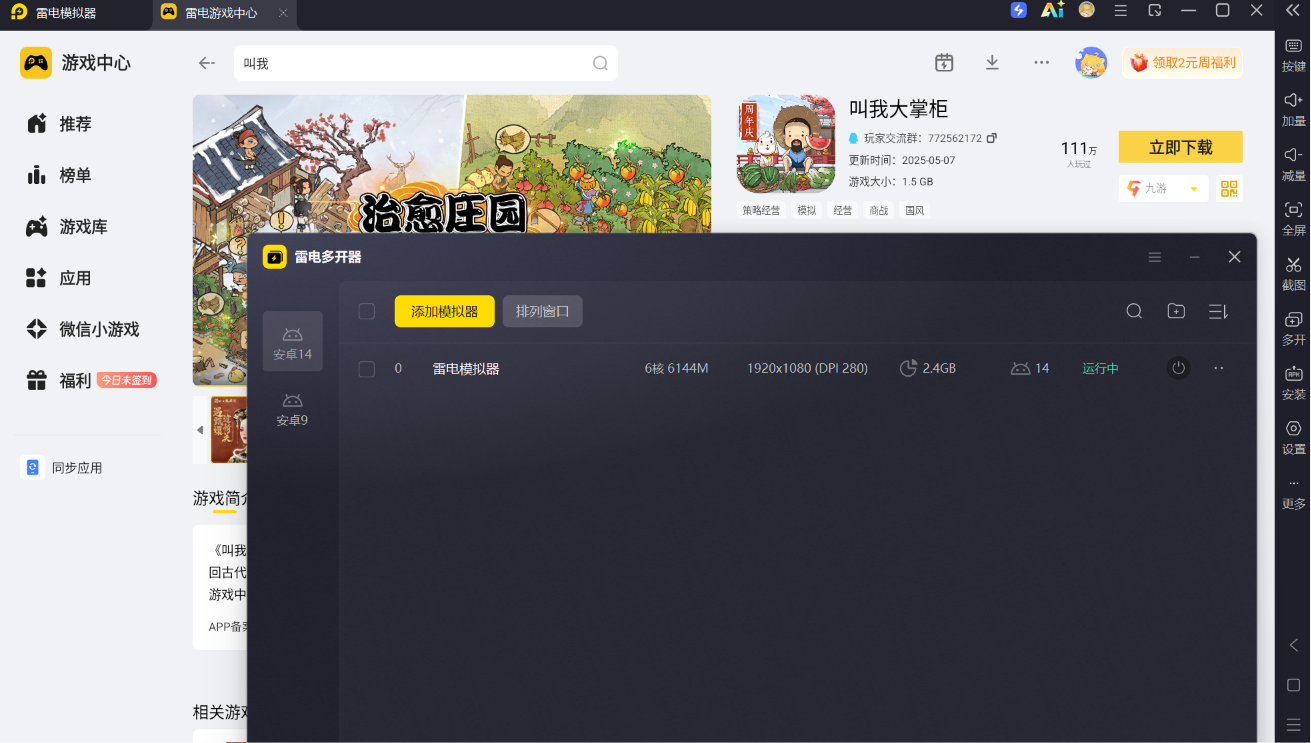Open 应用 in the game center sidebar
The width and height of the screenshot is (1311, 743).
click(x=59, y=278)
